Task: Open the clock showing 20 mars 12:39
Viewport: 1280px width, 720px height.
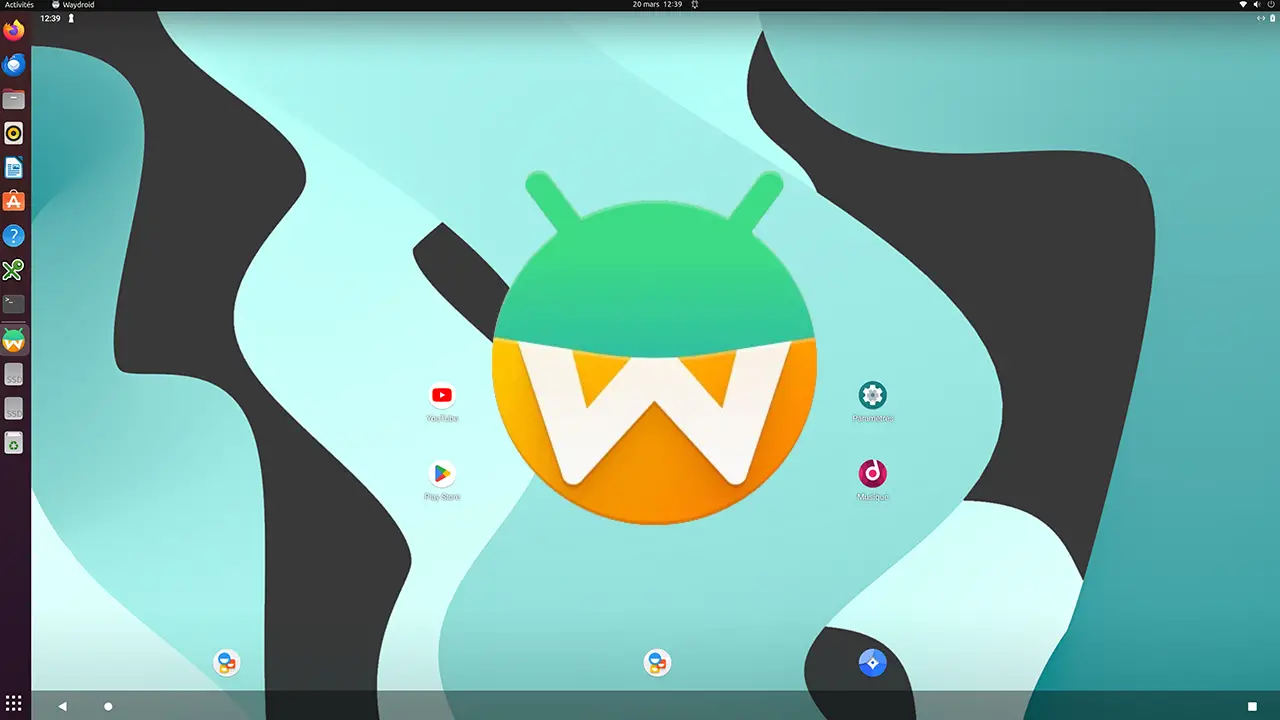Action: [x=657, y=5]
